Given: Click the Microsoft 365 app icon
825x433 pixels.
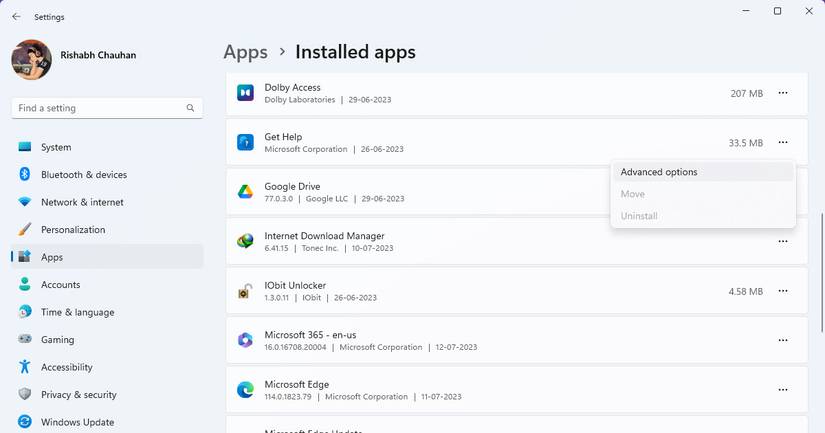Looking at the screenshot, I should 245,340.
